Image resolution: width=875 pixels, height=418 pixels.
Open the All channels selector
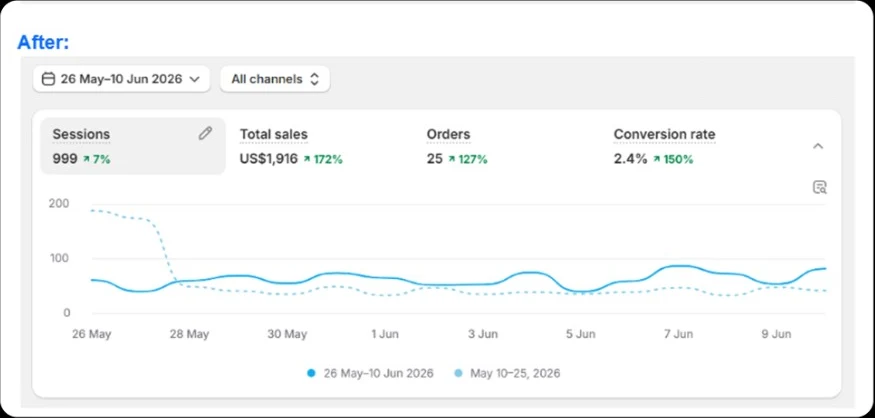click(x=275, y=79)
